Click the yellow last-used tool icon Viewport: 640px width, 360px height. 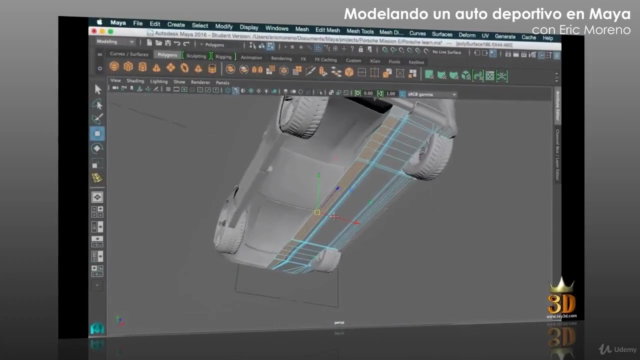coord(97,178)
